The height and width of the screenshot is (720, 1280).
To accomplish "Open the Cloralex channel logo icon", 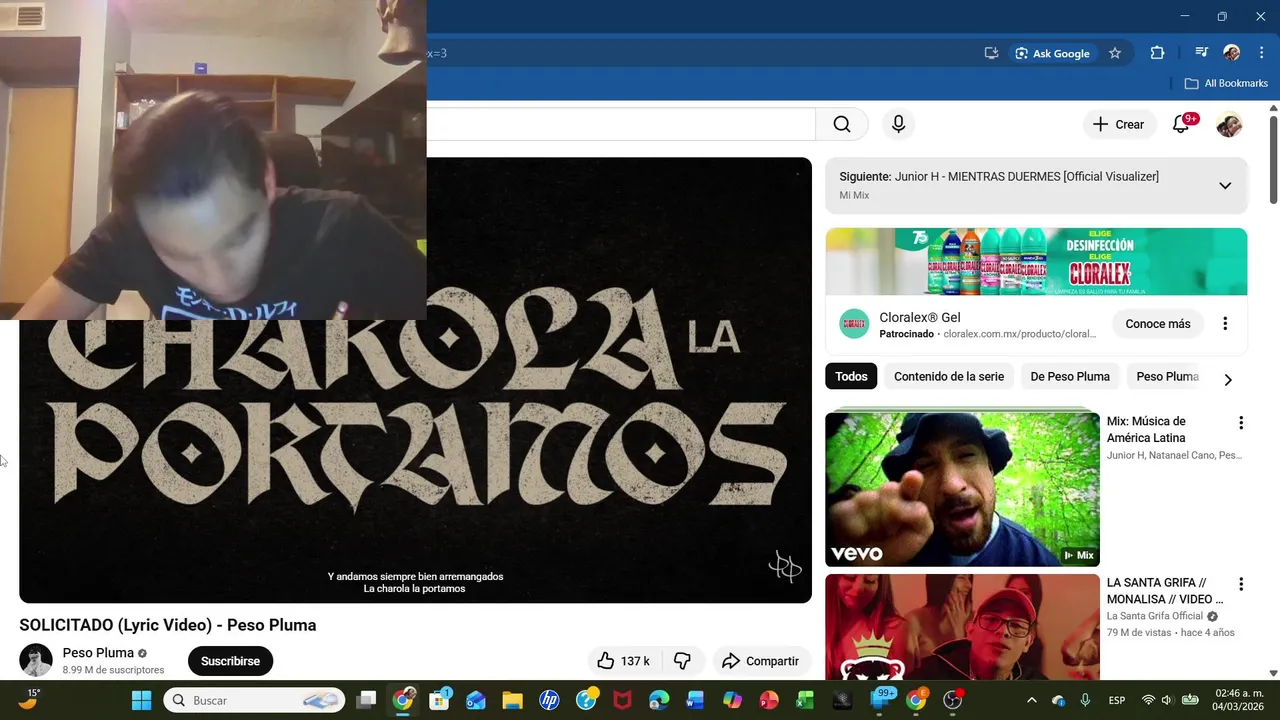I will tap(854, 324).
